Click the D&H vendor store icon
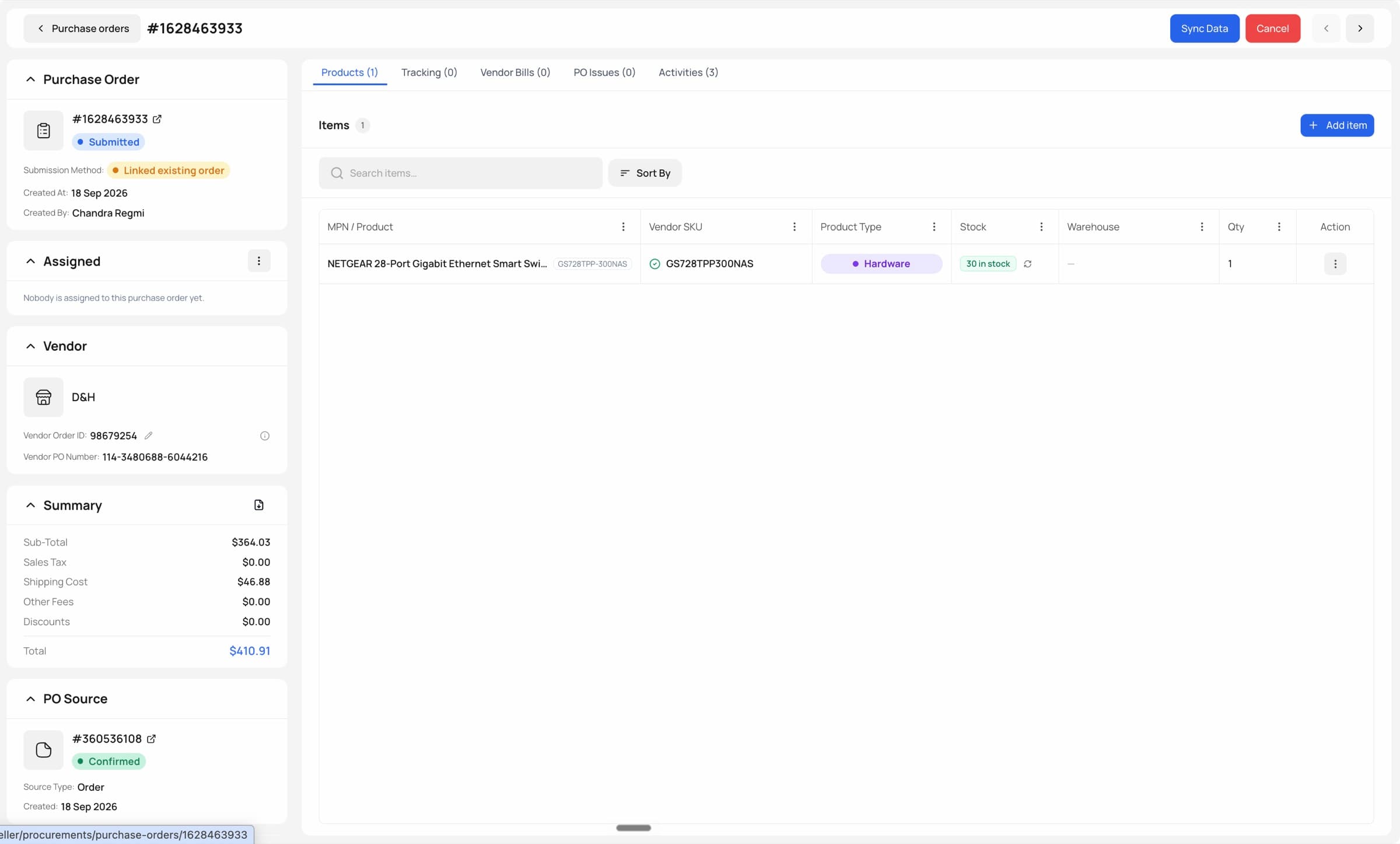 coord(43,397)
